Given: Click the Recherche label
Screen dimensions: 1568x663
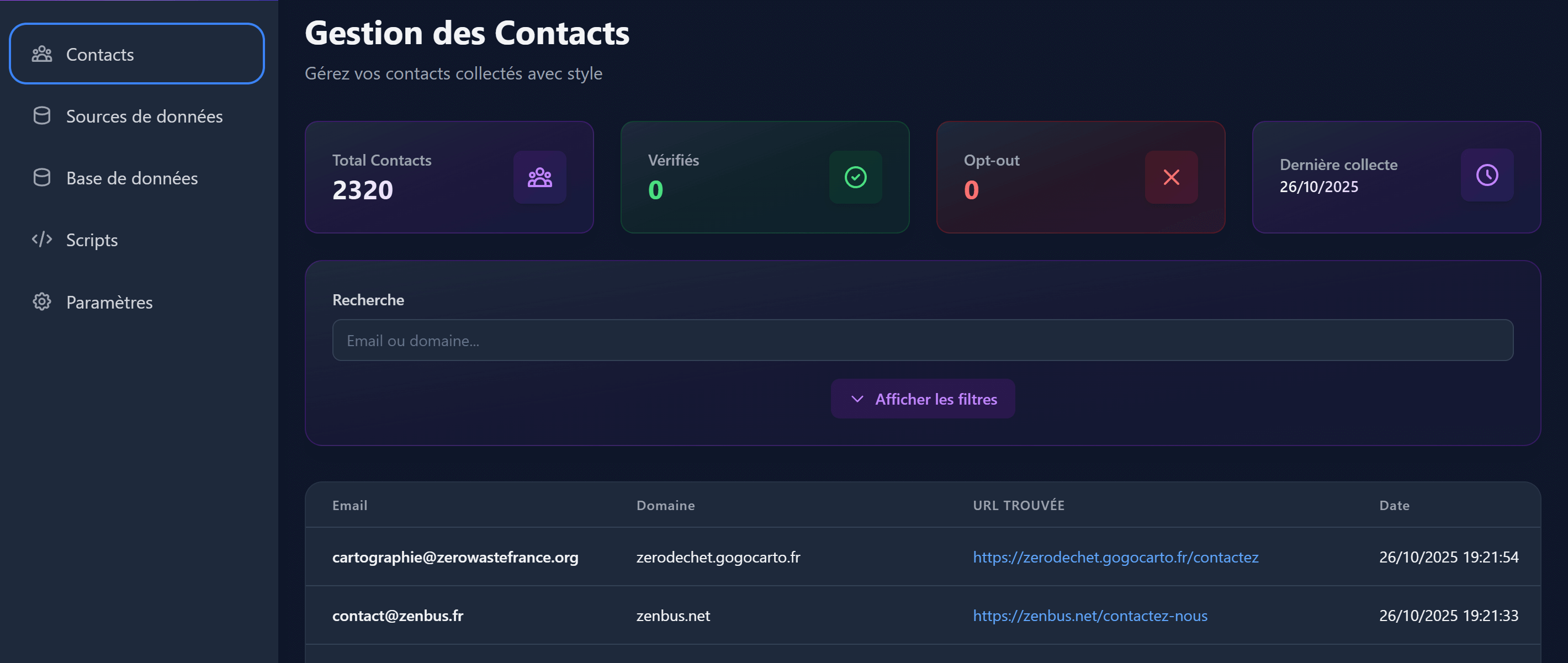Looking at the screenshot, I should (x=368, y=300).
